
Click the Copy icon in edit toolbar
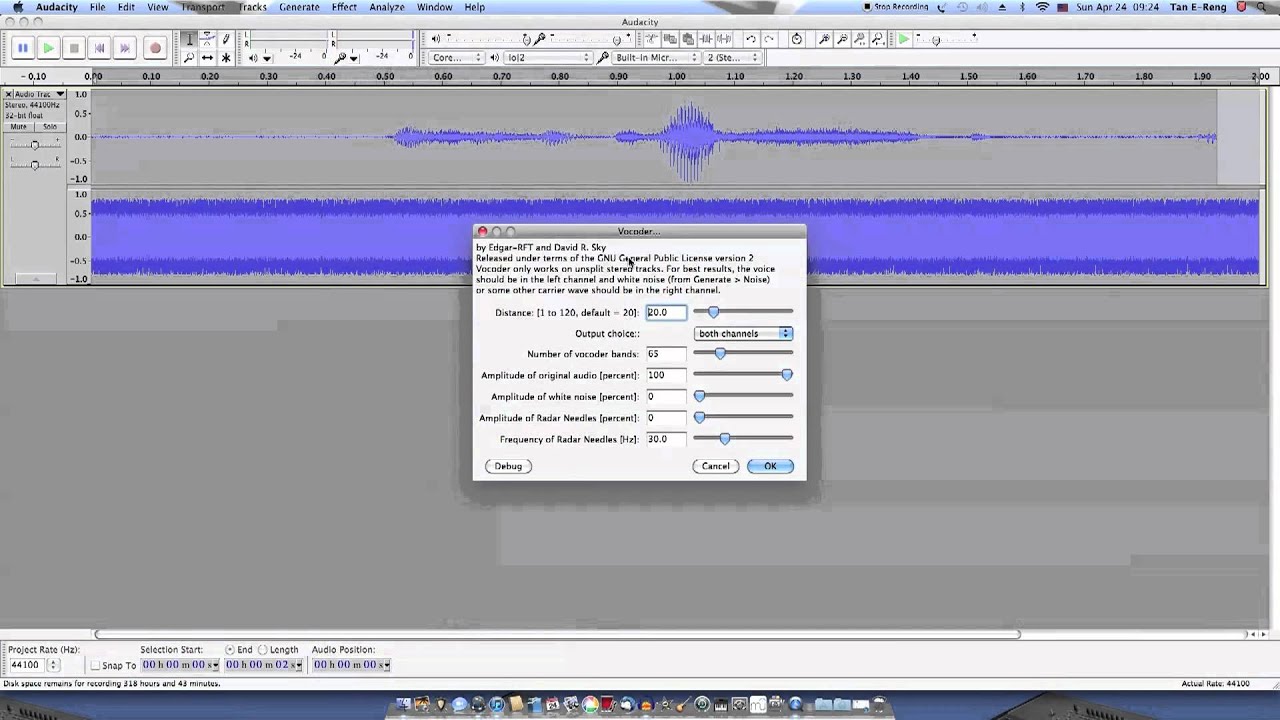pyautogui.click(x=669, y=39)
